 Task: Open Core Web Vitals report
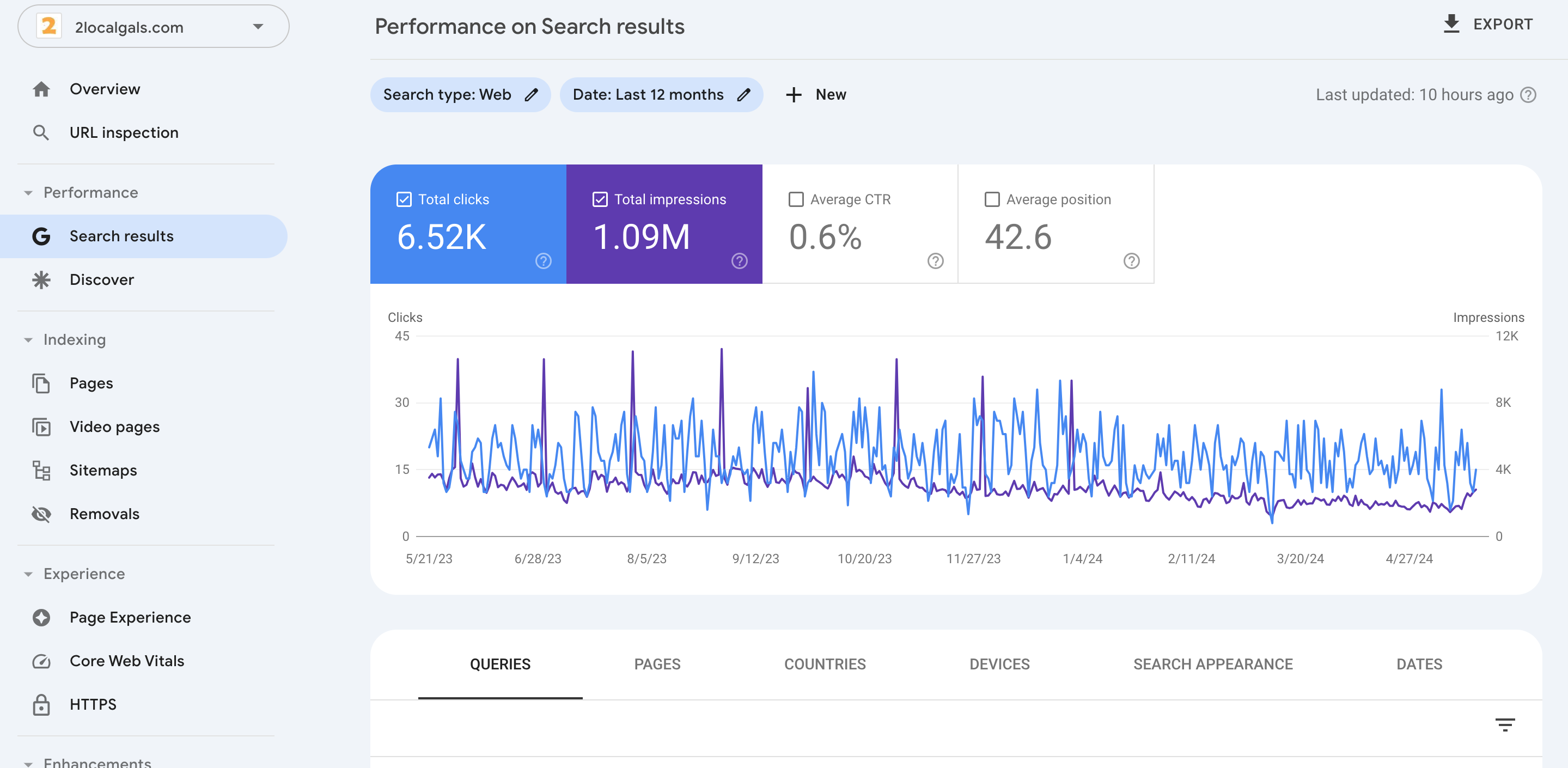[x=126, y=661]
